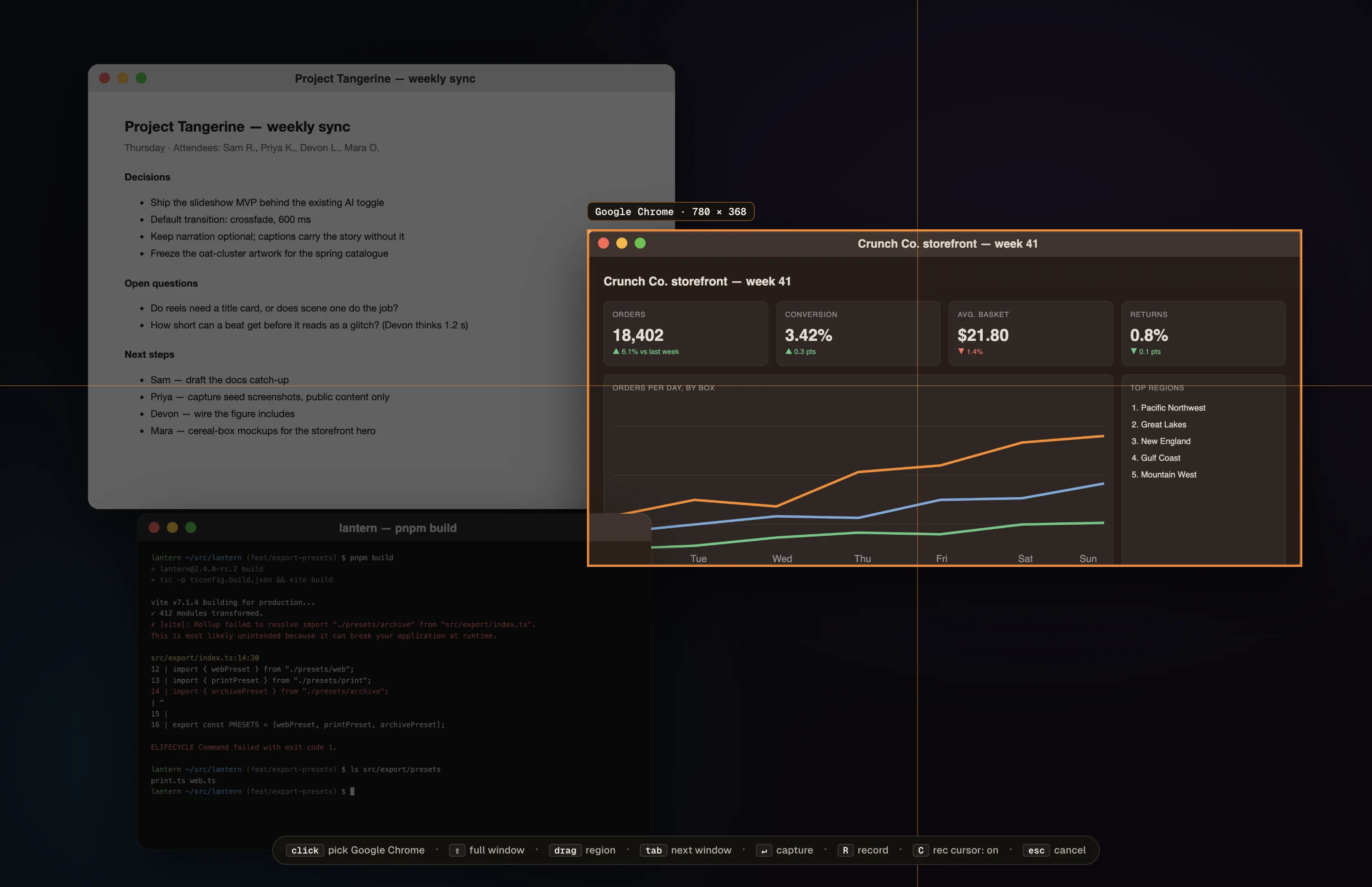Click the 'print.ts web.ts' terminal output line

pos(183,781)
